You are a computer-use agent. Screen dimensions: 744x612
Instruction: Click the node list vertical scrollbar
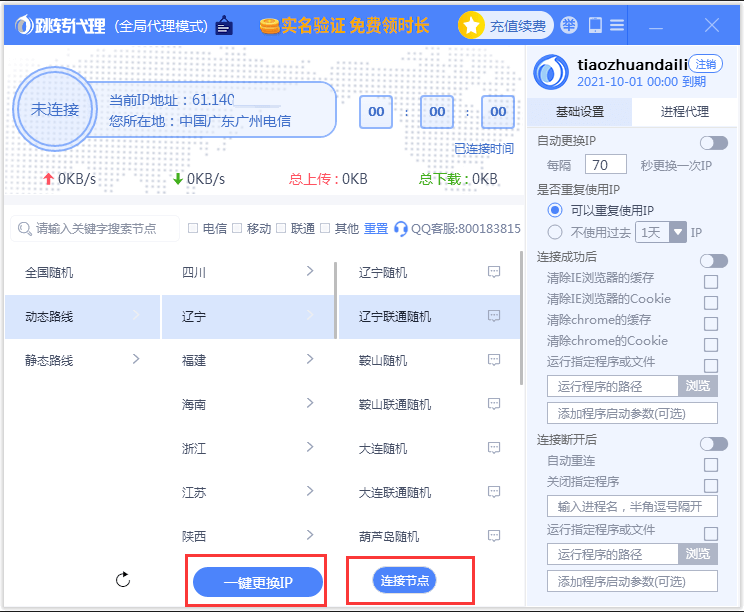pos(521,320)
